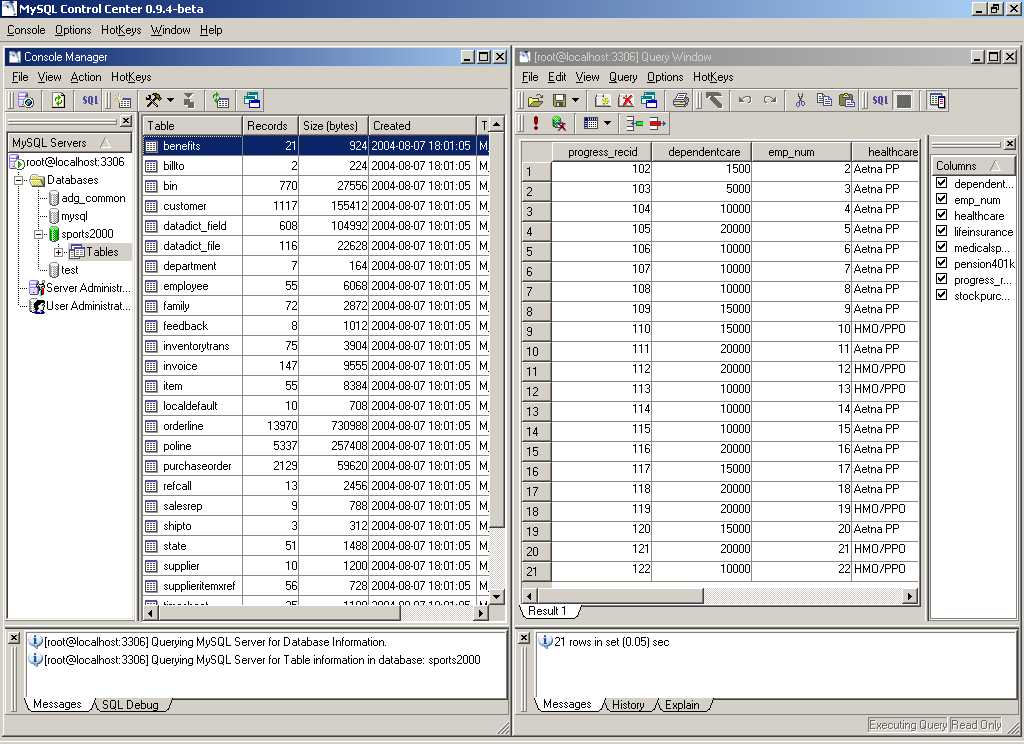The height and width of the screenshot is (744, 1024).
Task: Click the cancel query database icon
Action: (559, 123)
